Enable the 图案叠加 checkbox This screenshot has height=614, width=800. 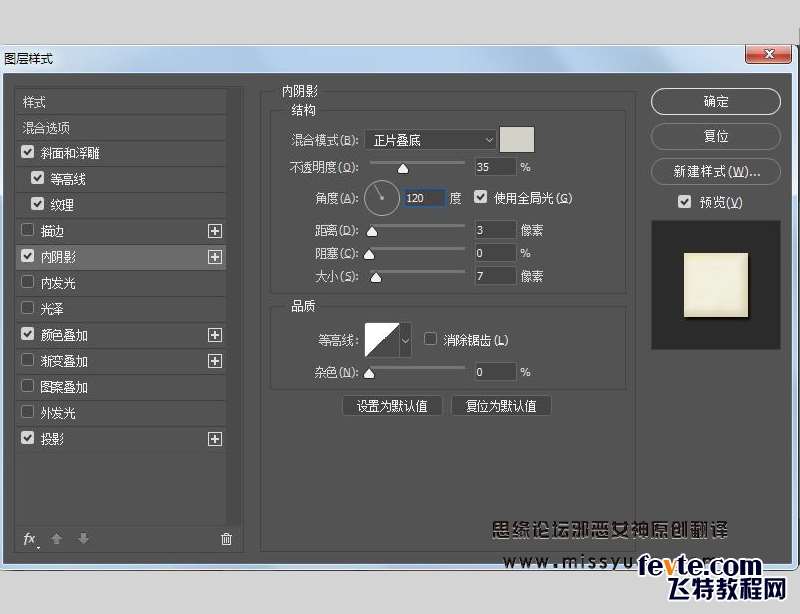[x=28, y=386]
